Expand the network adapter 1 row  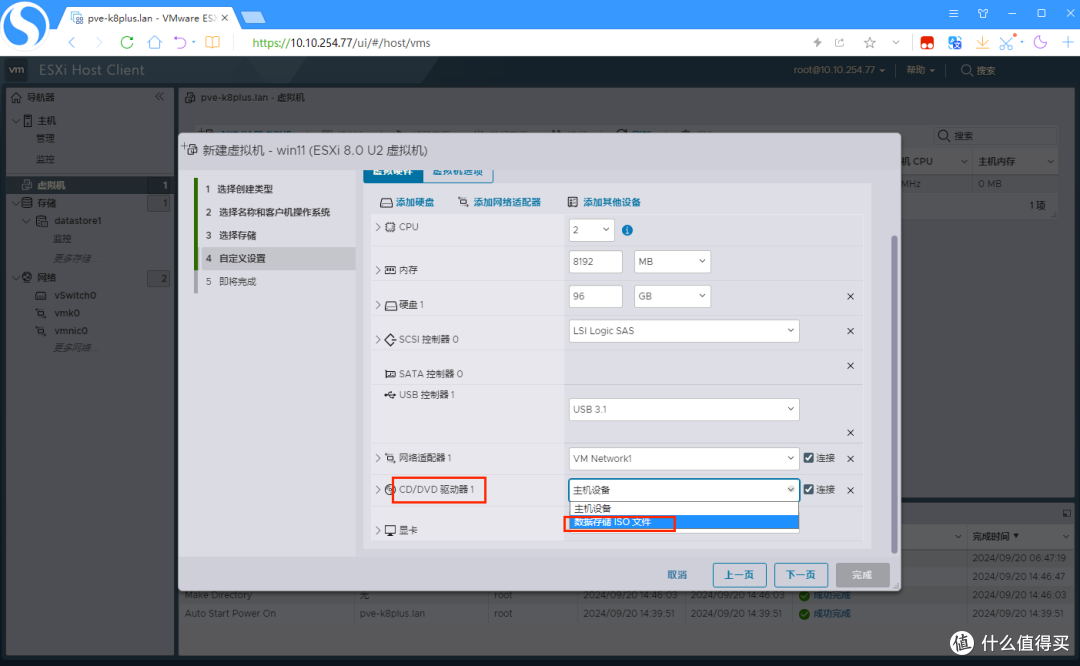click(x=378, y=457)
